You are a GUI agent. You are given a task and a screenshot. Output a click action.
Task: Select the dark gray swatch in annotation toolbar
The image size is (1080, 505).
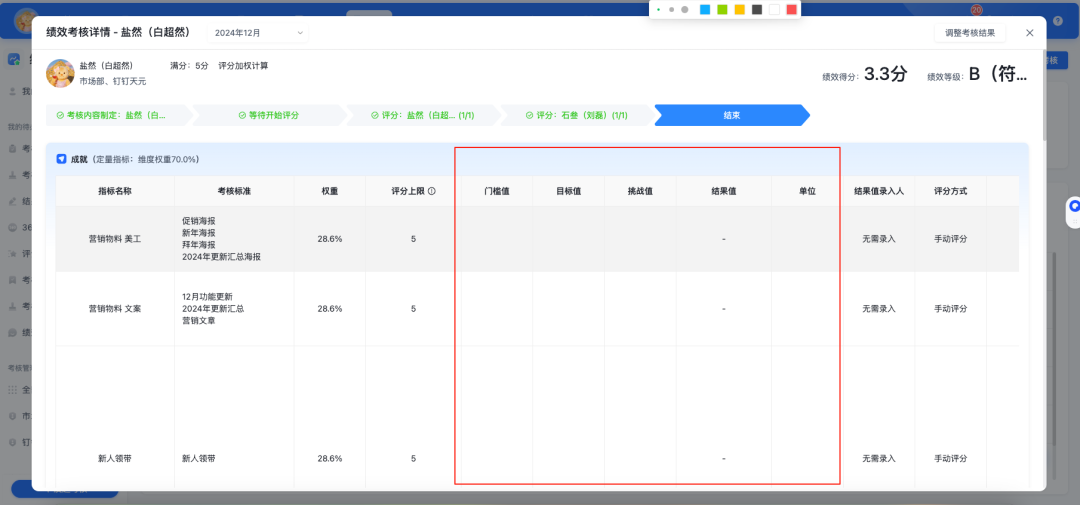coord(757,9)
